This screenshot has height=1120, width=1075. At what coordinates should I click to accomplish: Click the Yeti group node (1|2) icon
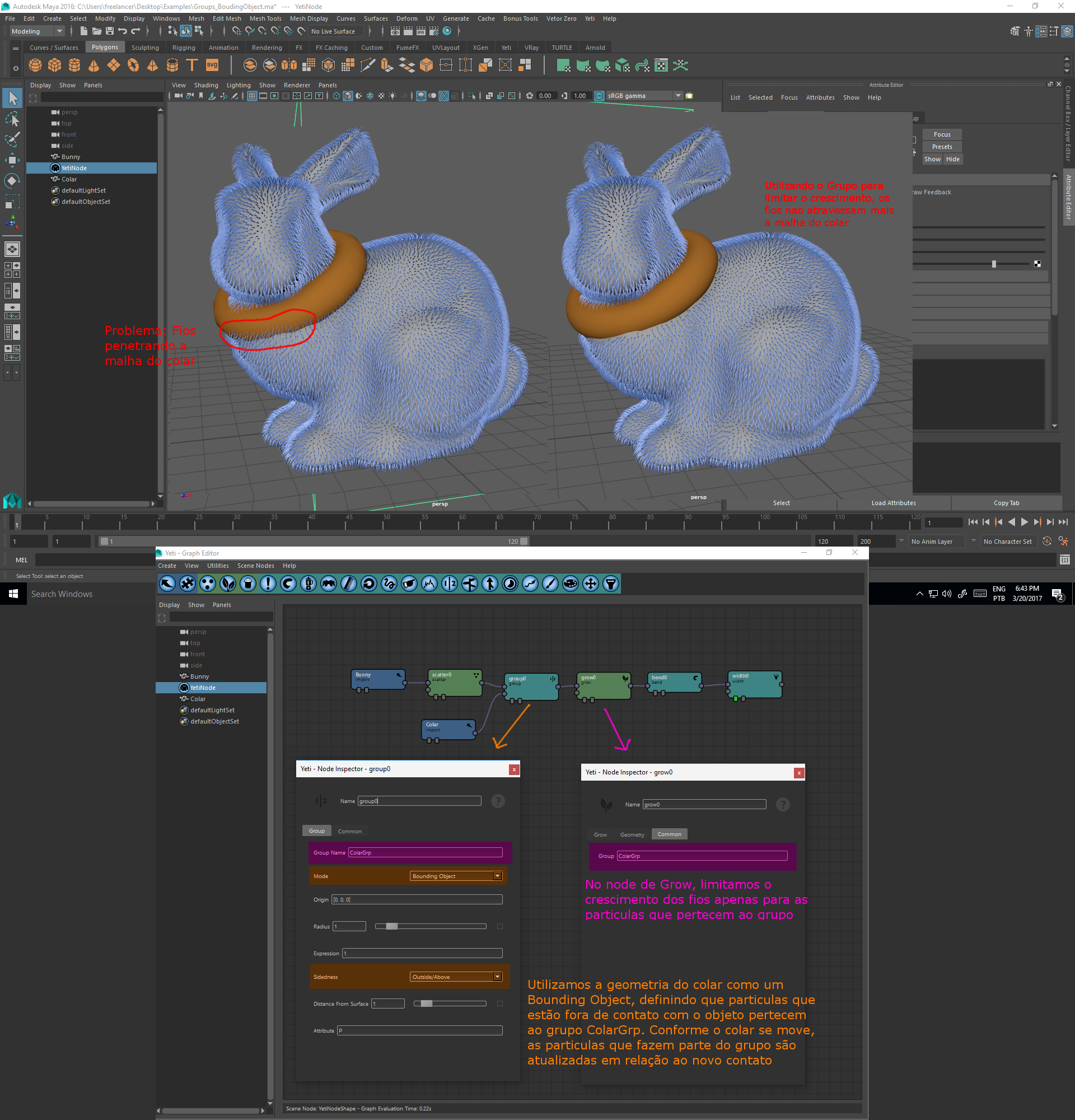[x=450, y=584]
